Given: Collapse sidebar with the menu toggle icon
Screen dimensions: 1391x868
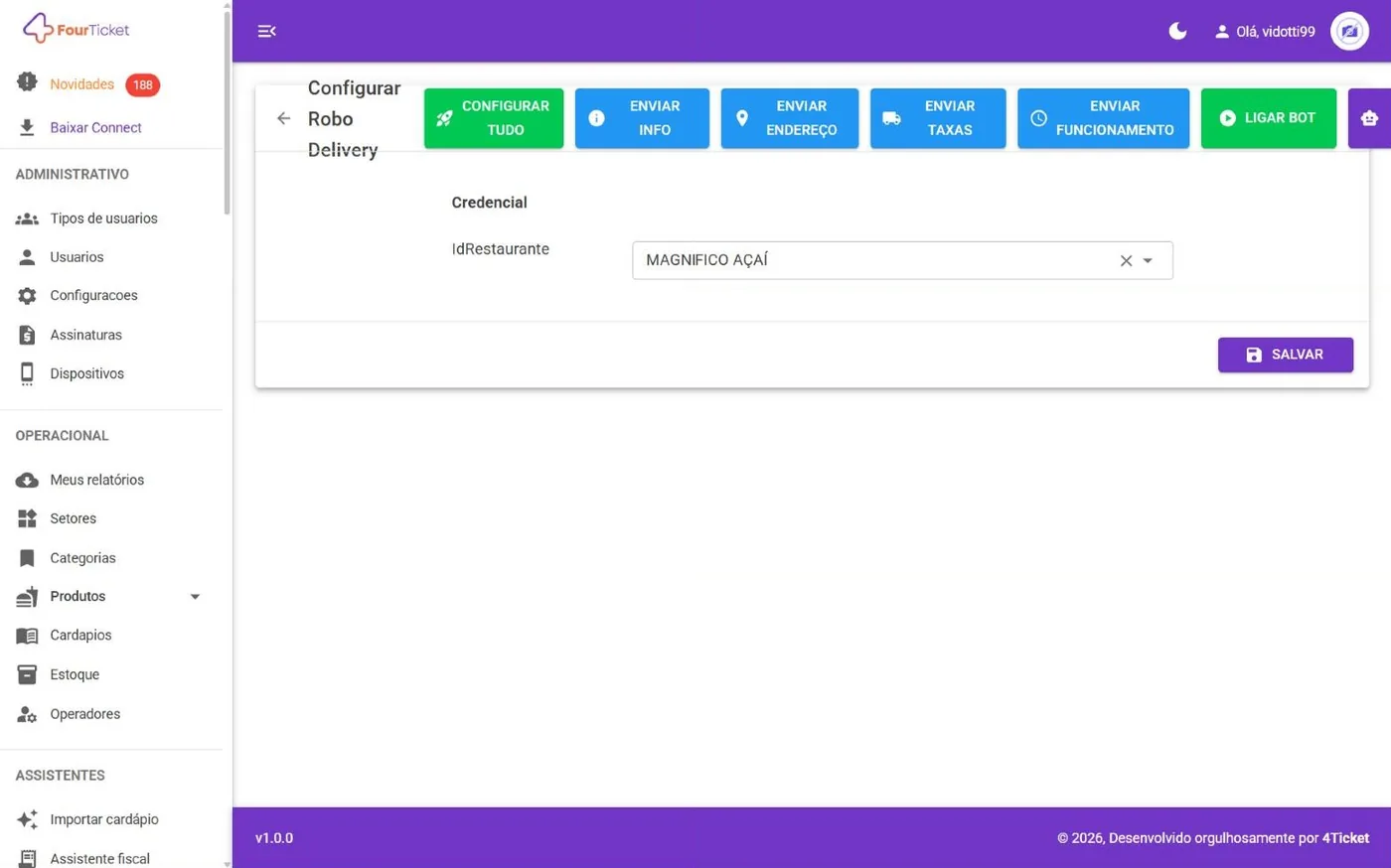Looking at the screenshot, I should pos(266,31).
